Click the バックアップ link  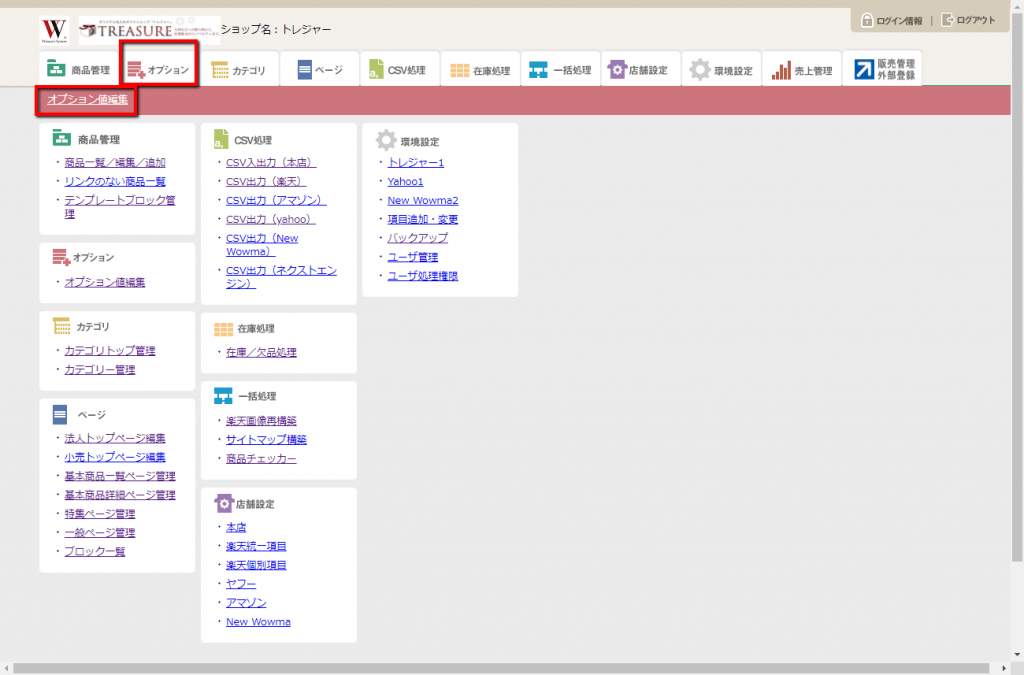tap(417, 238)
